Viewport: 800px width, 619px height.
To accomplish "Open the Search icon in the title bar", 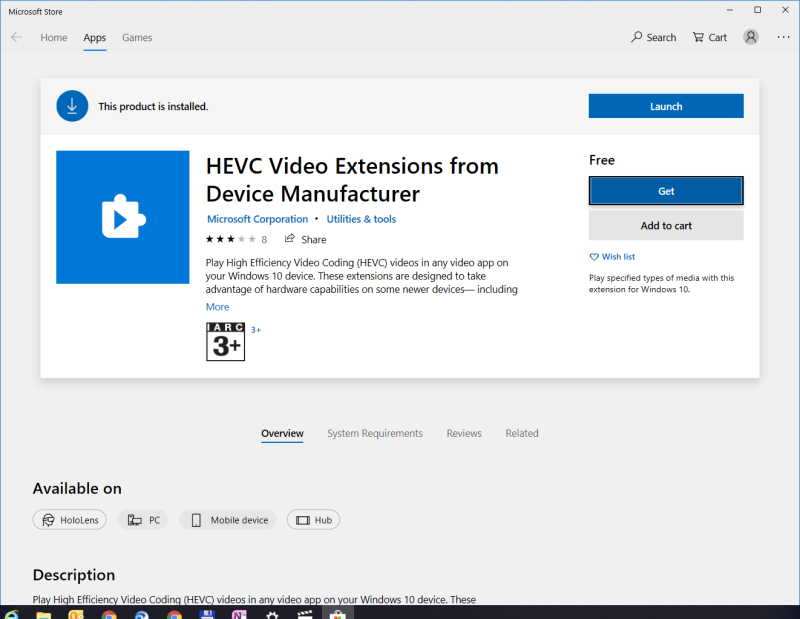I will tap(653, 37).
